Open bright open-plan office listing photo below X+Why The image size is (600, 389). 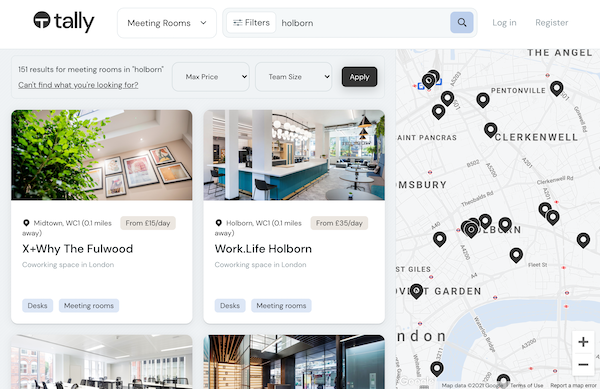click(x=102, y=362)
